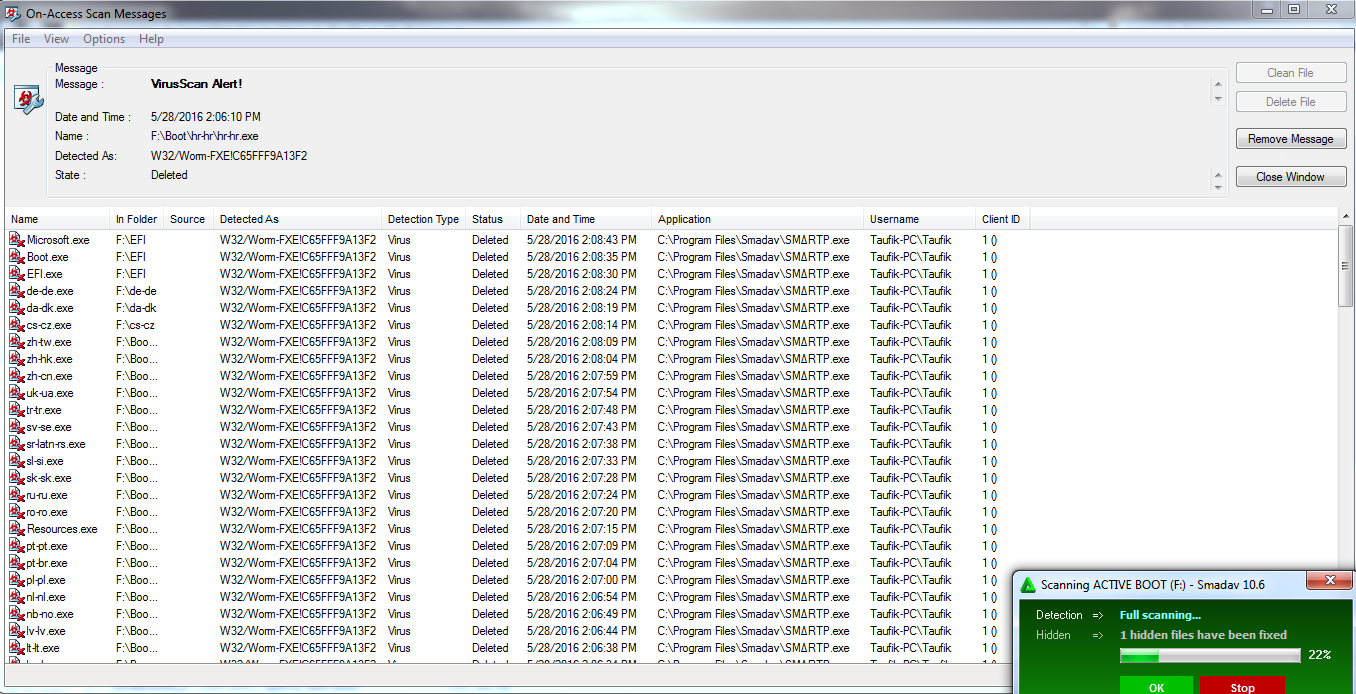Click the virus icon beside sv-se.exe
Screen dimensions: 1356x694
16,427
